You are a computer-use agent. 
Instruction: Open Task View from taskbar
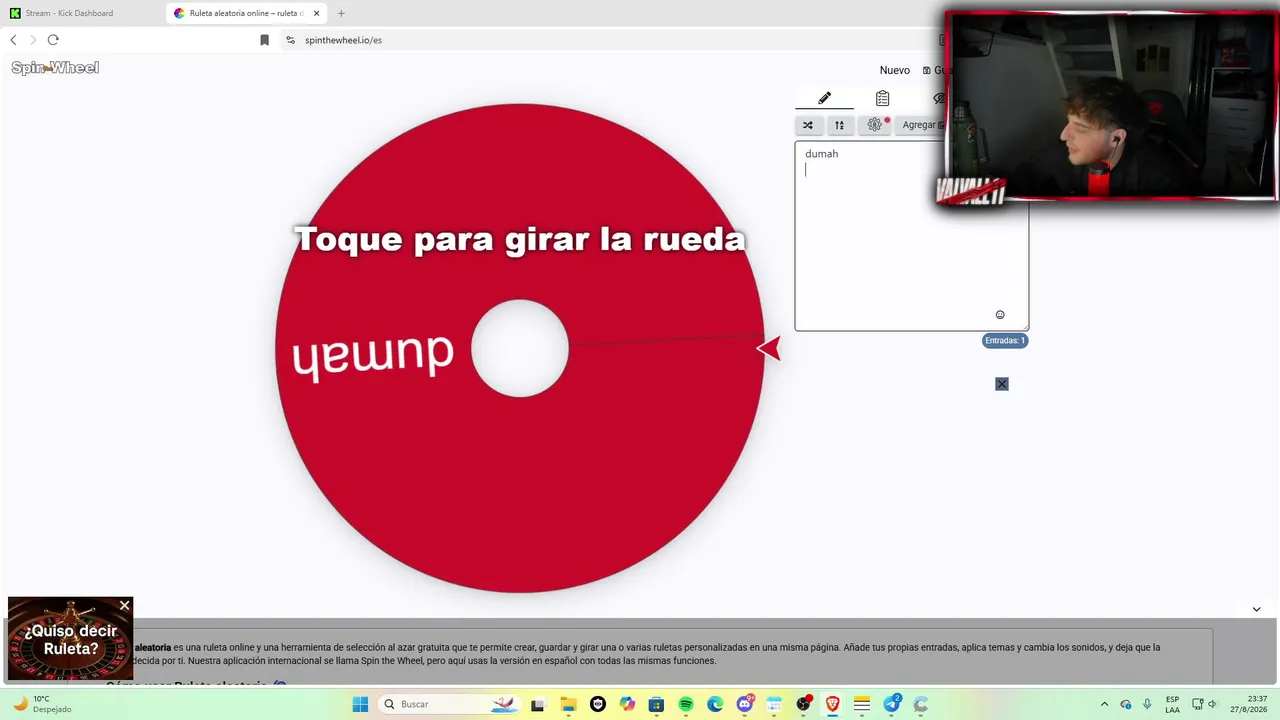tap(537, 704)
